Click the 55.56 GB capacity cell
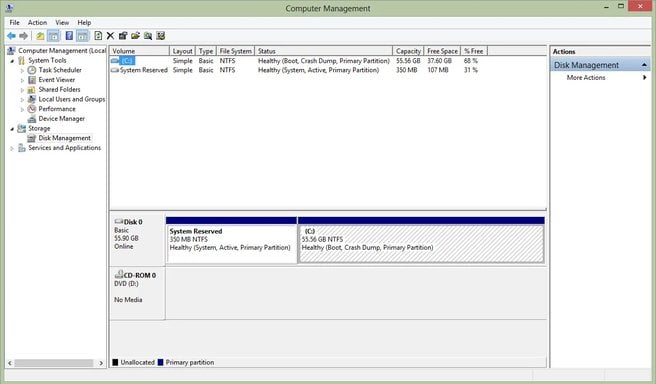 tap(408, 61)
